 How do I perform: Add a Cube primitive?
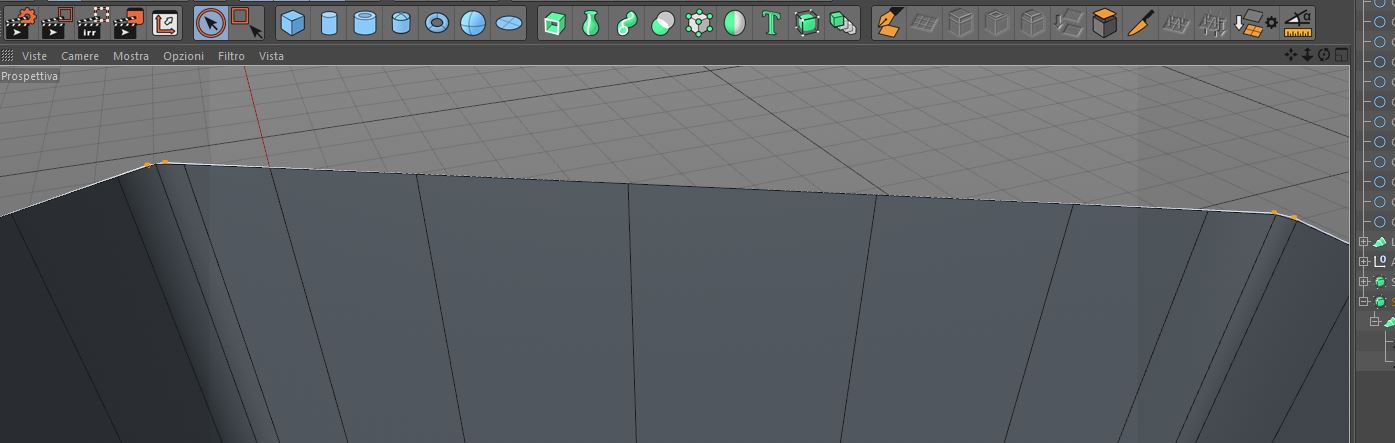pos(292,22)
